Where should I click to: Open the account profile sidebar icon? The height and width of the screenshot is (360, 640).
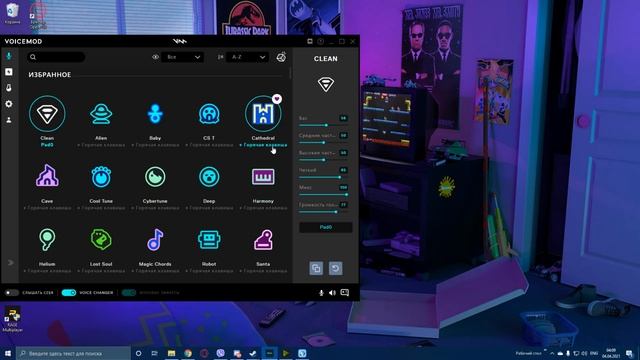pyautogui.click(x=9, y=120)
